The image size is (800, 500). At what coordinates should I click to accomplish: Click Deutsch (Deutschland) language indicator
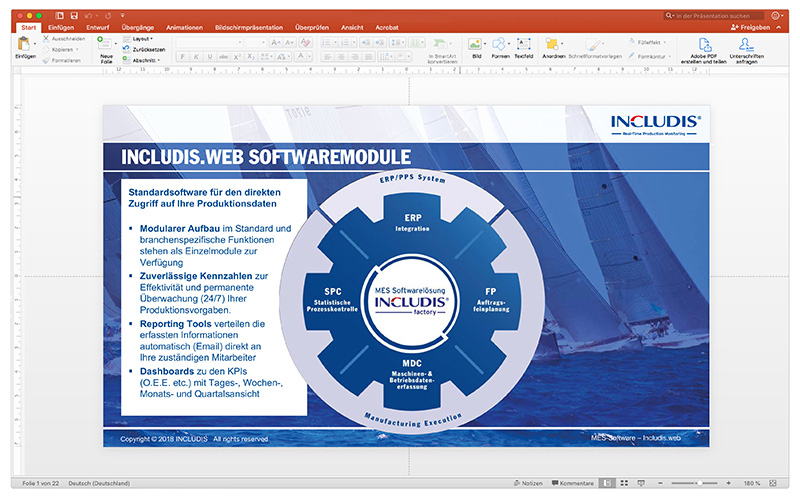coord(99,483)
